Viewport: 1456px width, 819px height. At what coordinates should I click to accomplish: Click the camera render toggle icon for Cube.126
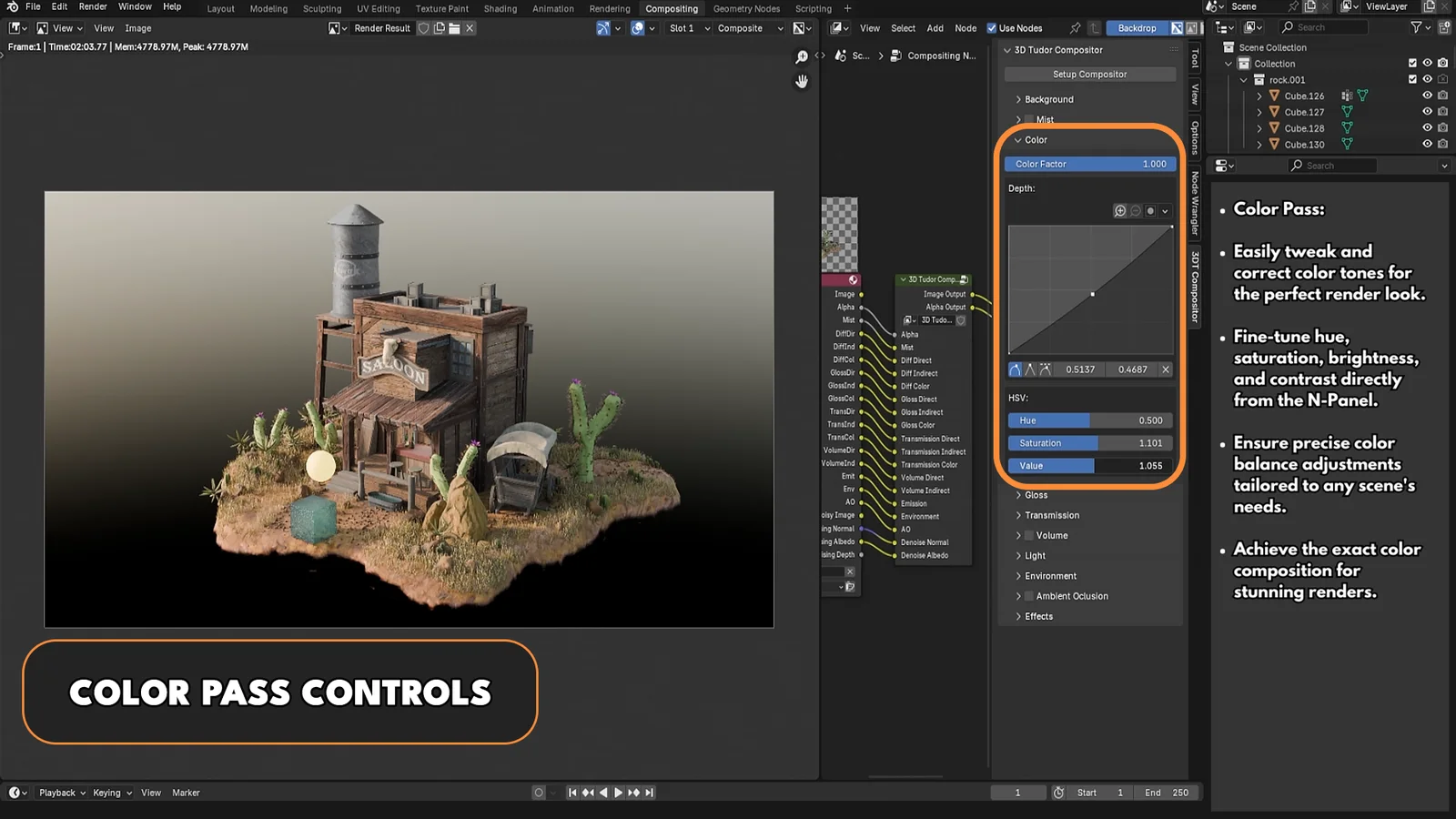tap(1442, 95)
